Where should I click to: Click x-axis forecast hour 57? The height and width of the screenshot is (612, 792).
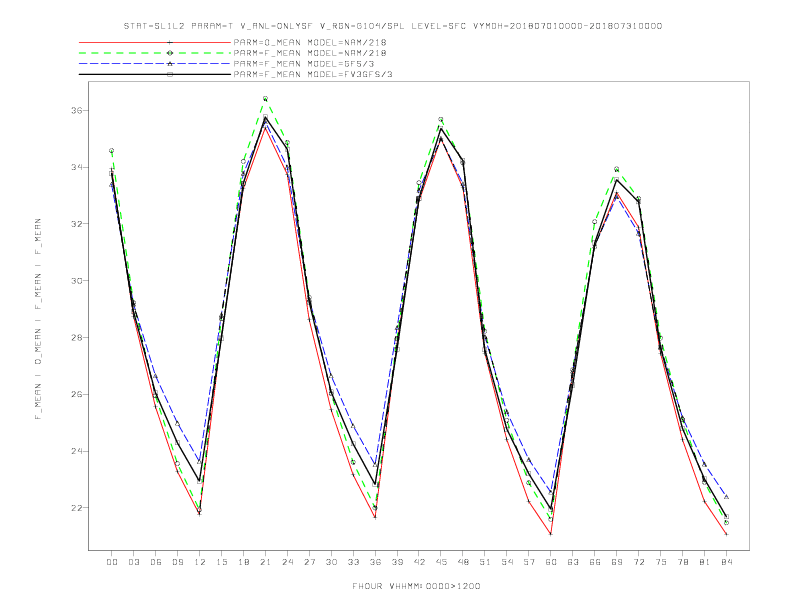point(529,562)
